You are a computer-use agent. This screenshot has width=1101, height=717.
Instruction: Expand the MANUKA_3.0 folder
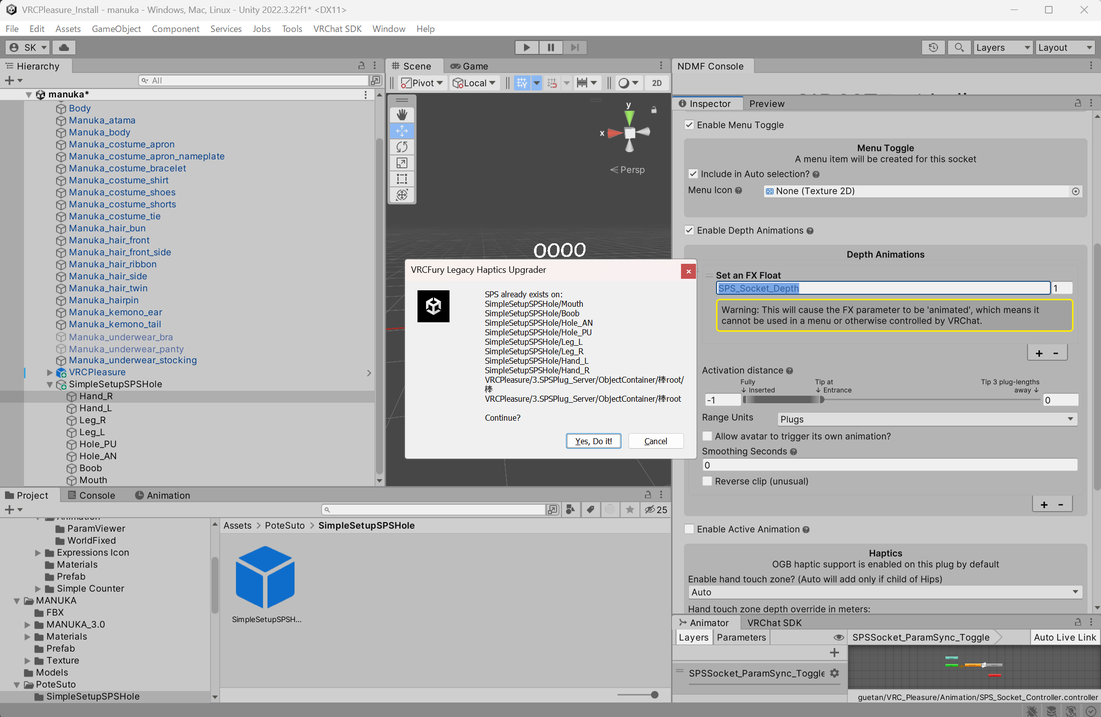[x=27, y=624]
